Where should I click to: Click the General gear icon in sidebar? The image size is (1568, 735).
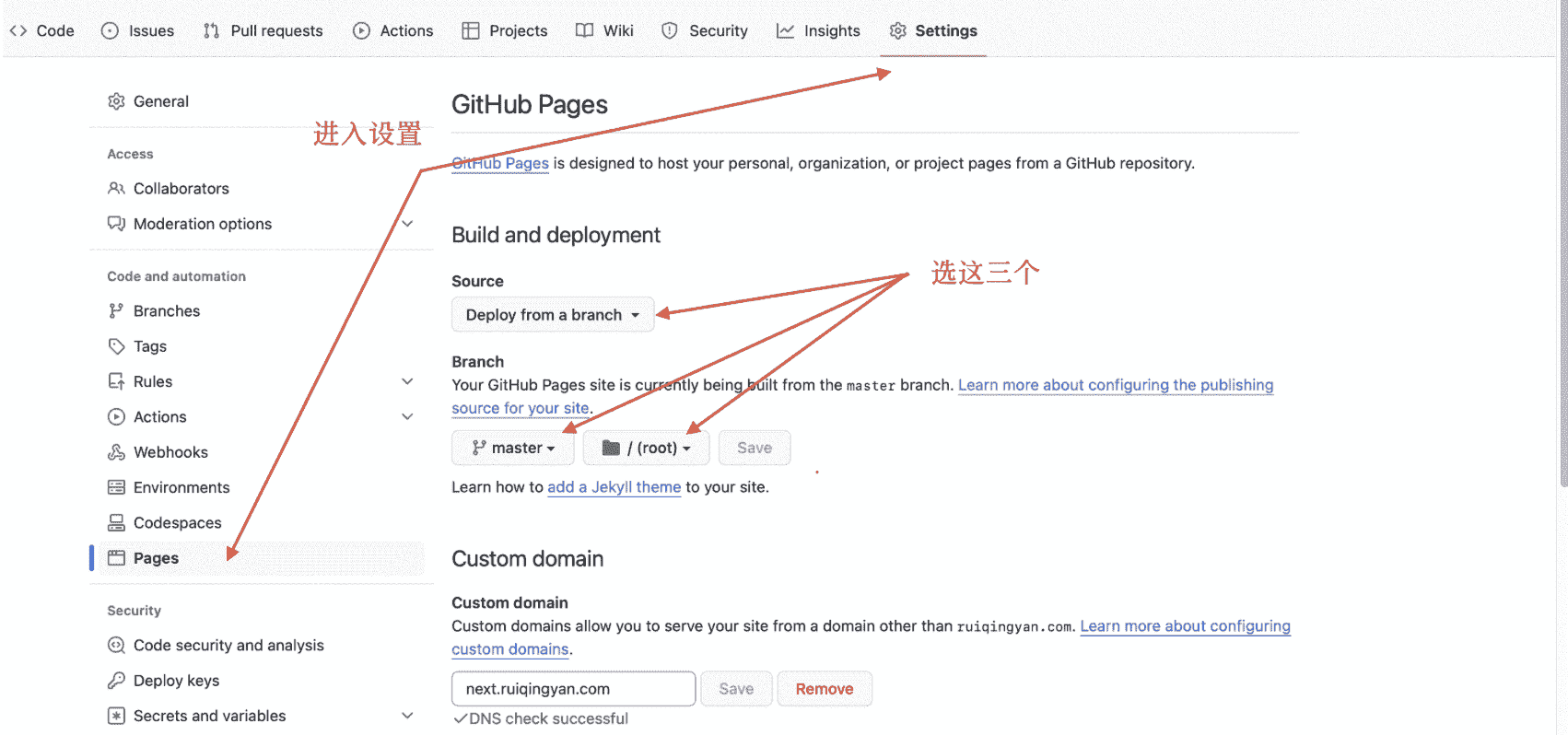116,101
